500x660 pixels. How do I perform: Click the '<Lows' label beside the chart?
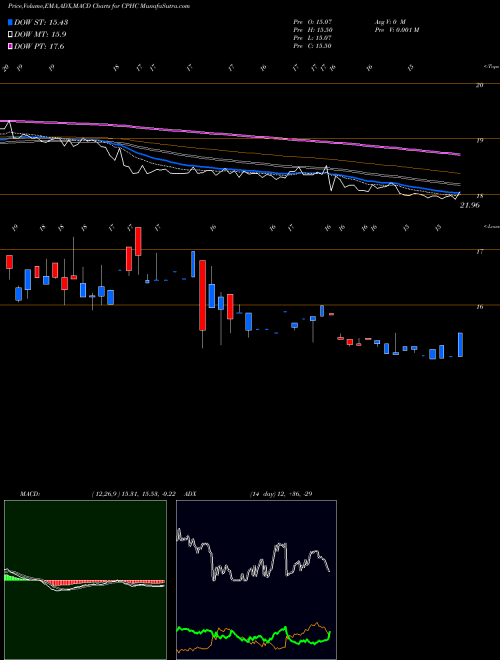(491, 226)
